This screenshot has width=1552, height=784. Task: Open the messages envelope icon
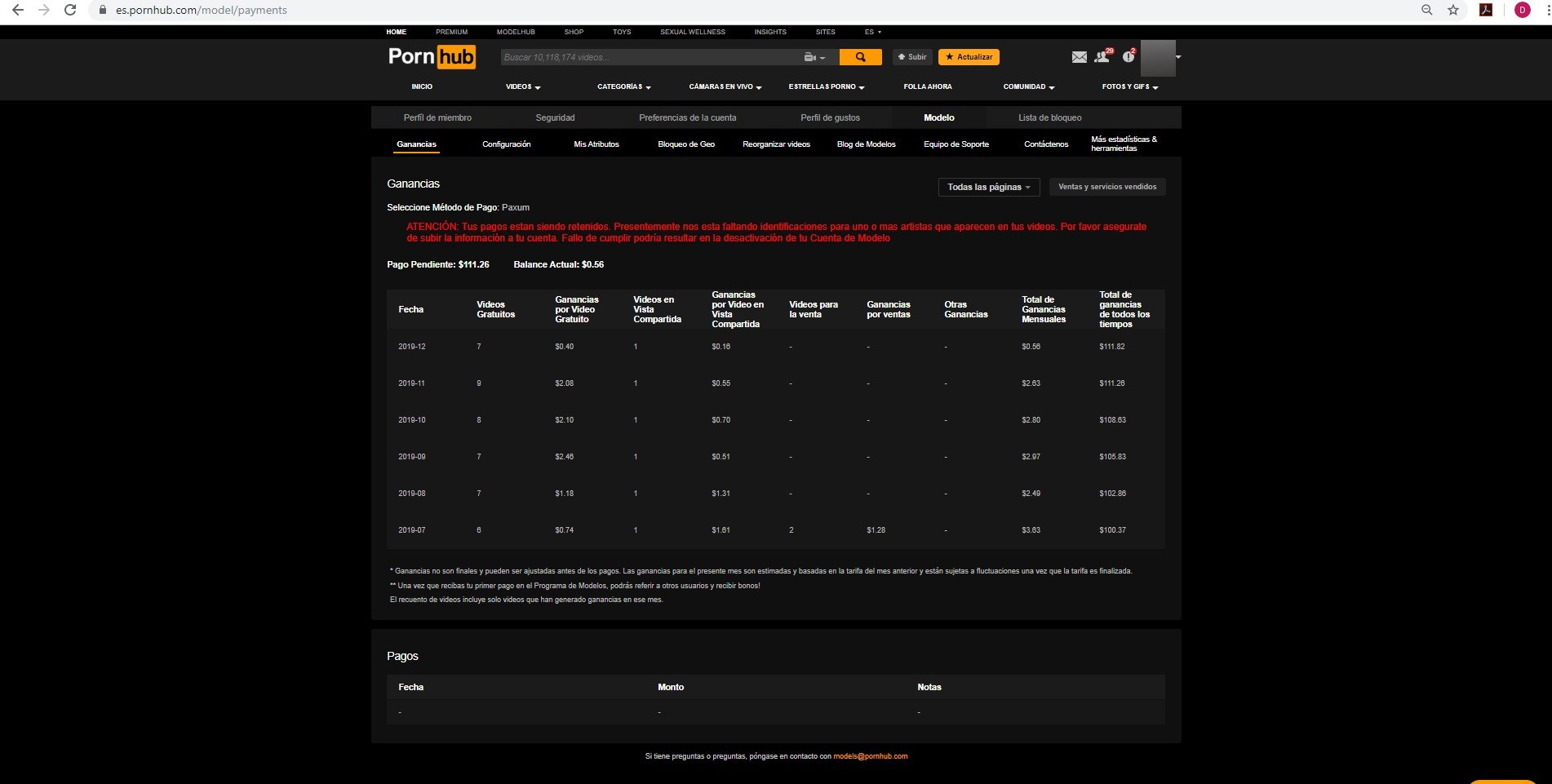[1079, 57]
